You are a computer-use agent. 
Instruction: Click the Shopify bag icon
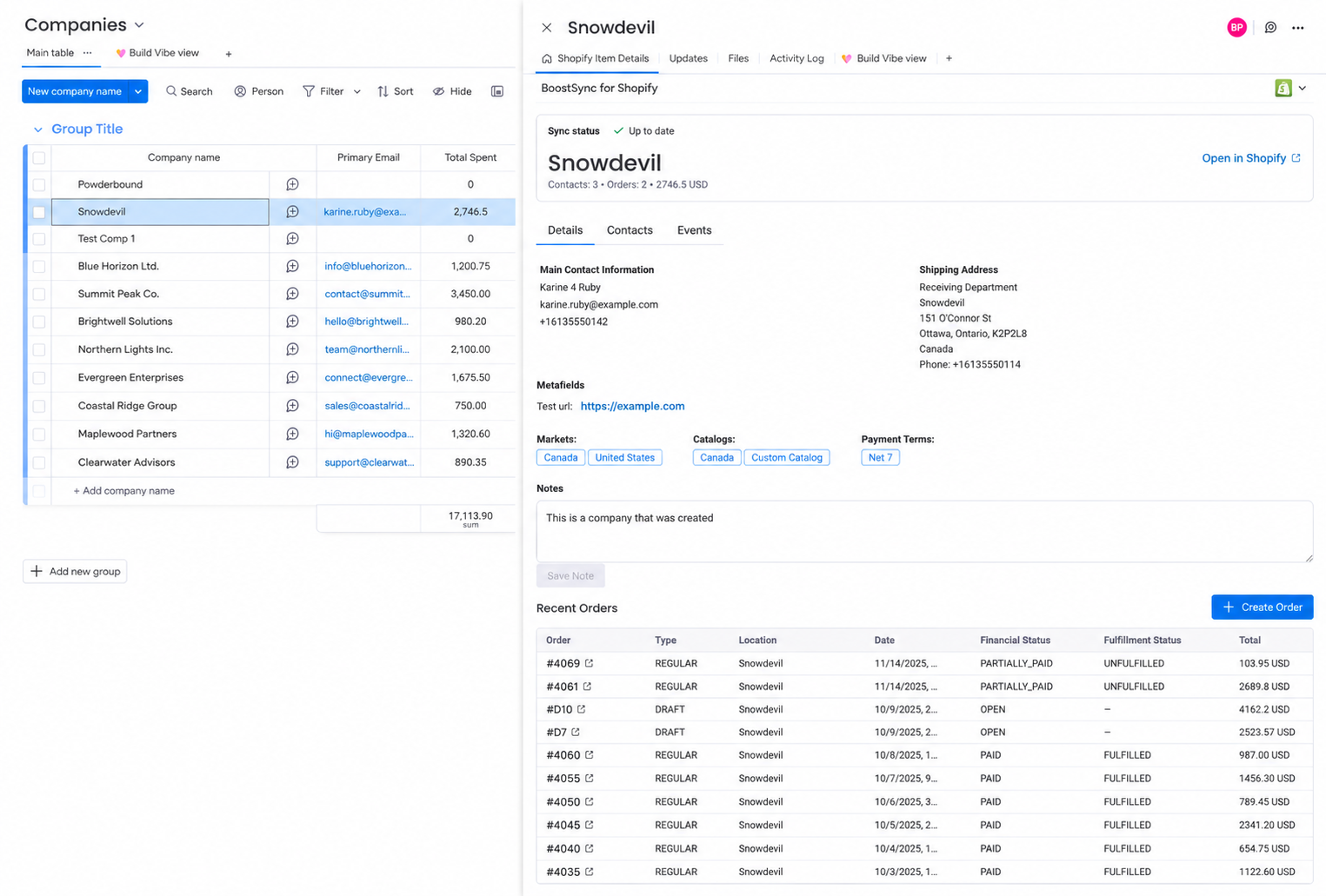(x=1283, y=88)
